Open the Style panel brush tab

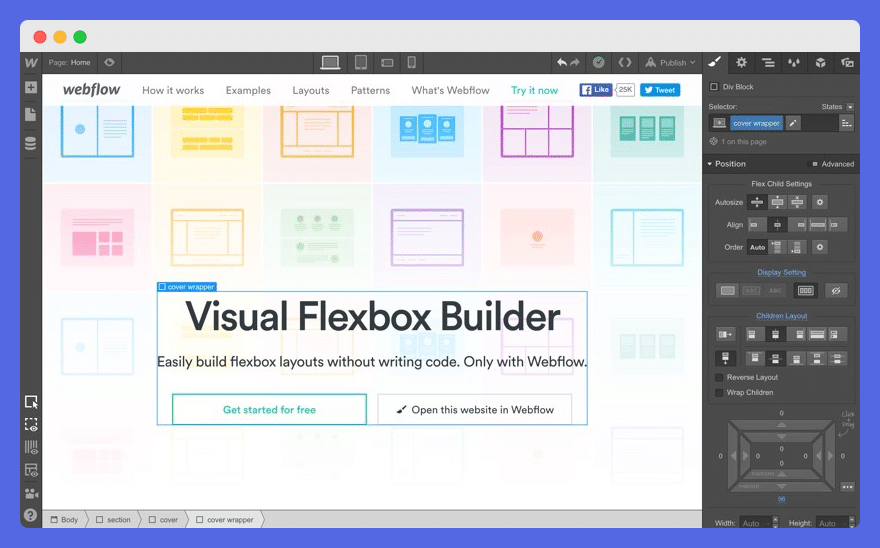click(x=714, y=62)
